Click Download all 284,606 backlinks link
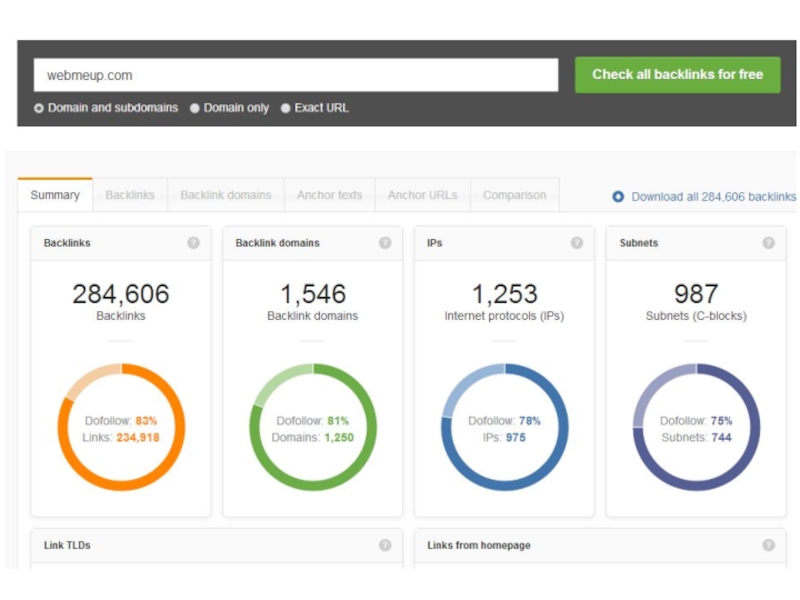The image size is (800, 600). tap(713, 197)
